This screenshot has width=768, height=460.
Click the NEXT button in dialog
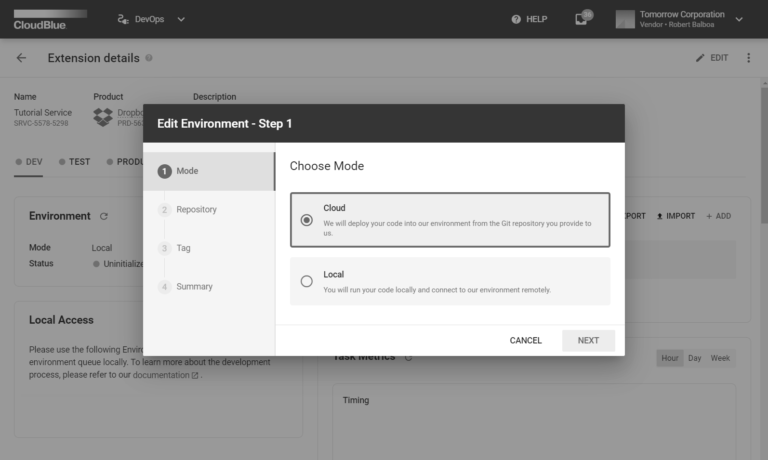pyautogui.click(x=588, y=340)
